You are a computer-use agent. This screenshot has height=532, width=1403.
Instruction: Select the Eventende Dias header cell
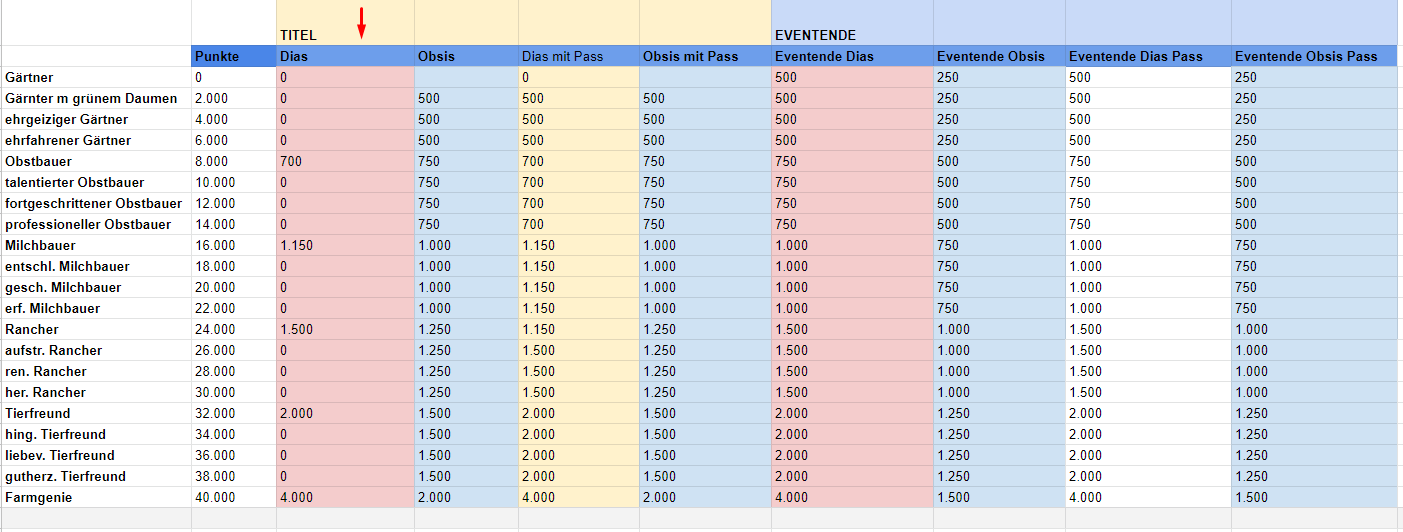852,56
